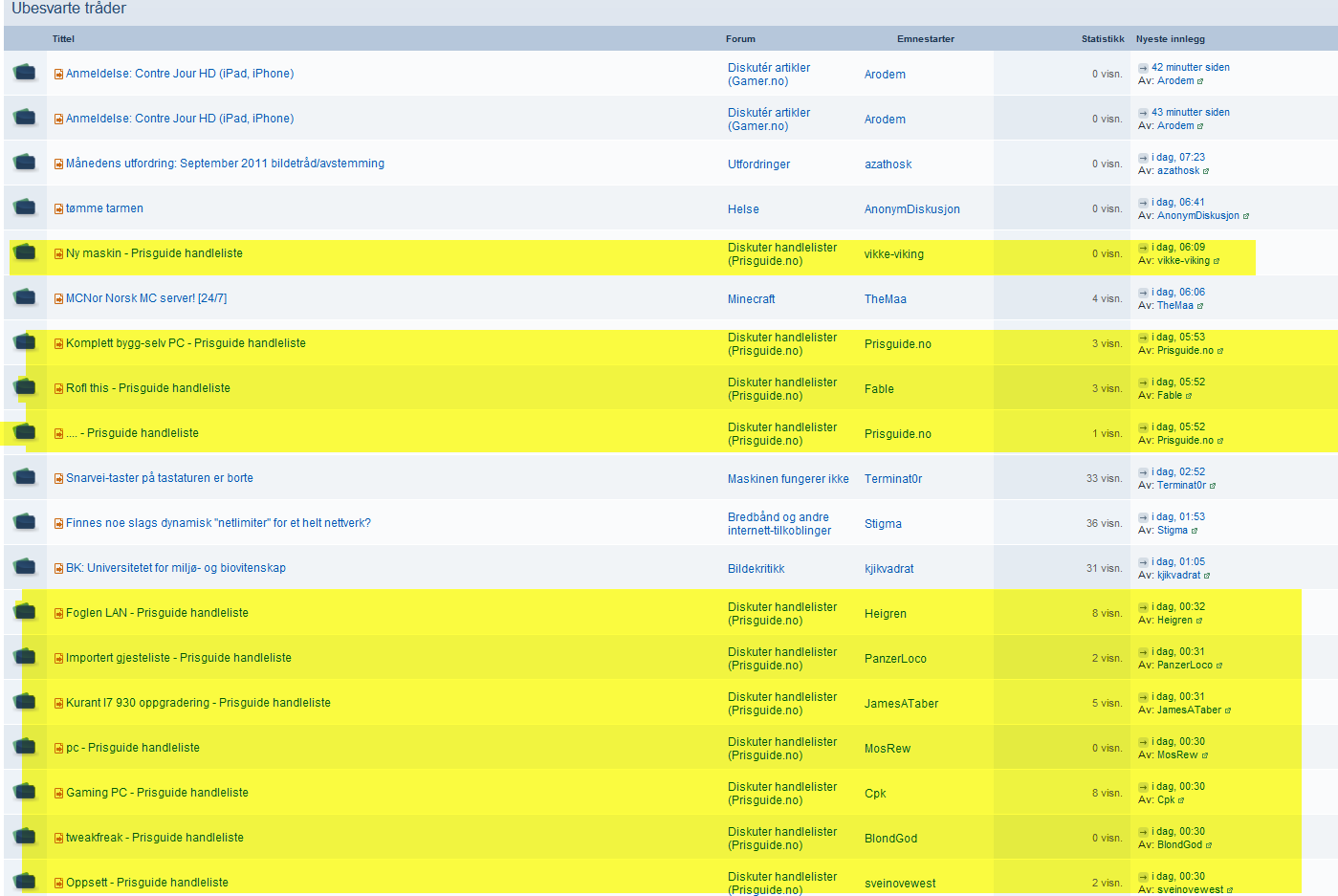Open the Helse forum link

743,209
